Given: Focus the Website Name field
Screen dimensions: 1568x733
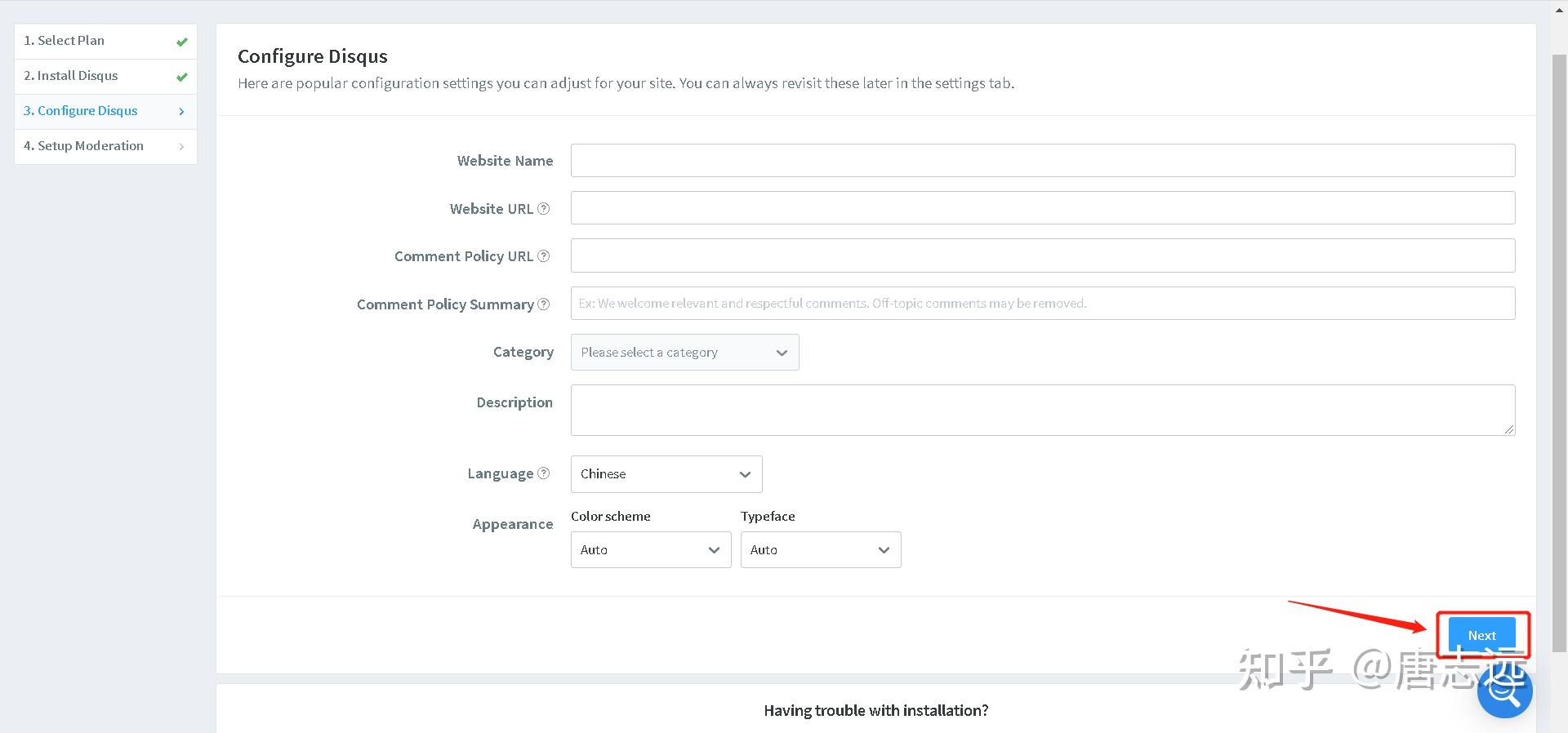Looking at the screenshot, I should pos(1042,161).
